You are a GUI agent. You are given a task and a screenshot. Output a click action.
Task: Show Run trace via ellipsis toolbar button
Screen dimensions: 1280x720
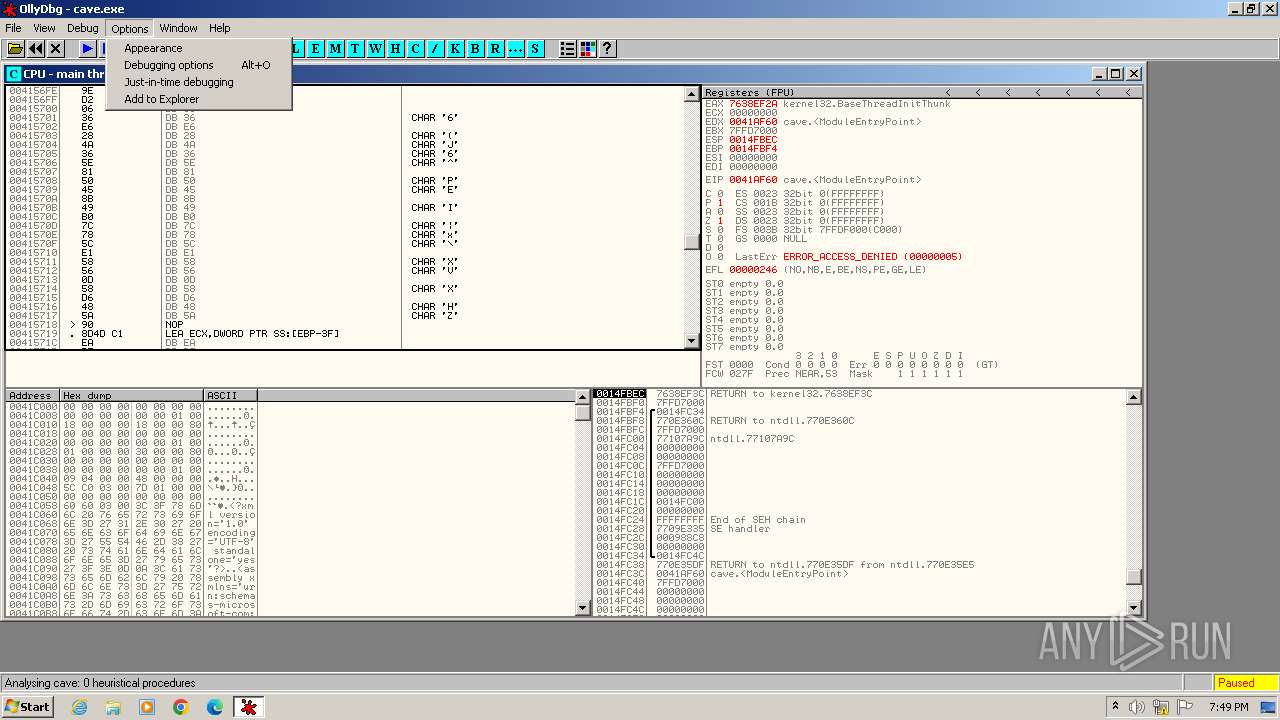click(x=515, y=48)
